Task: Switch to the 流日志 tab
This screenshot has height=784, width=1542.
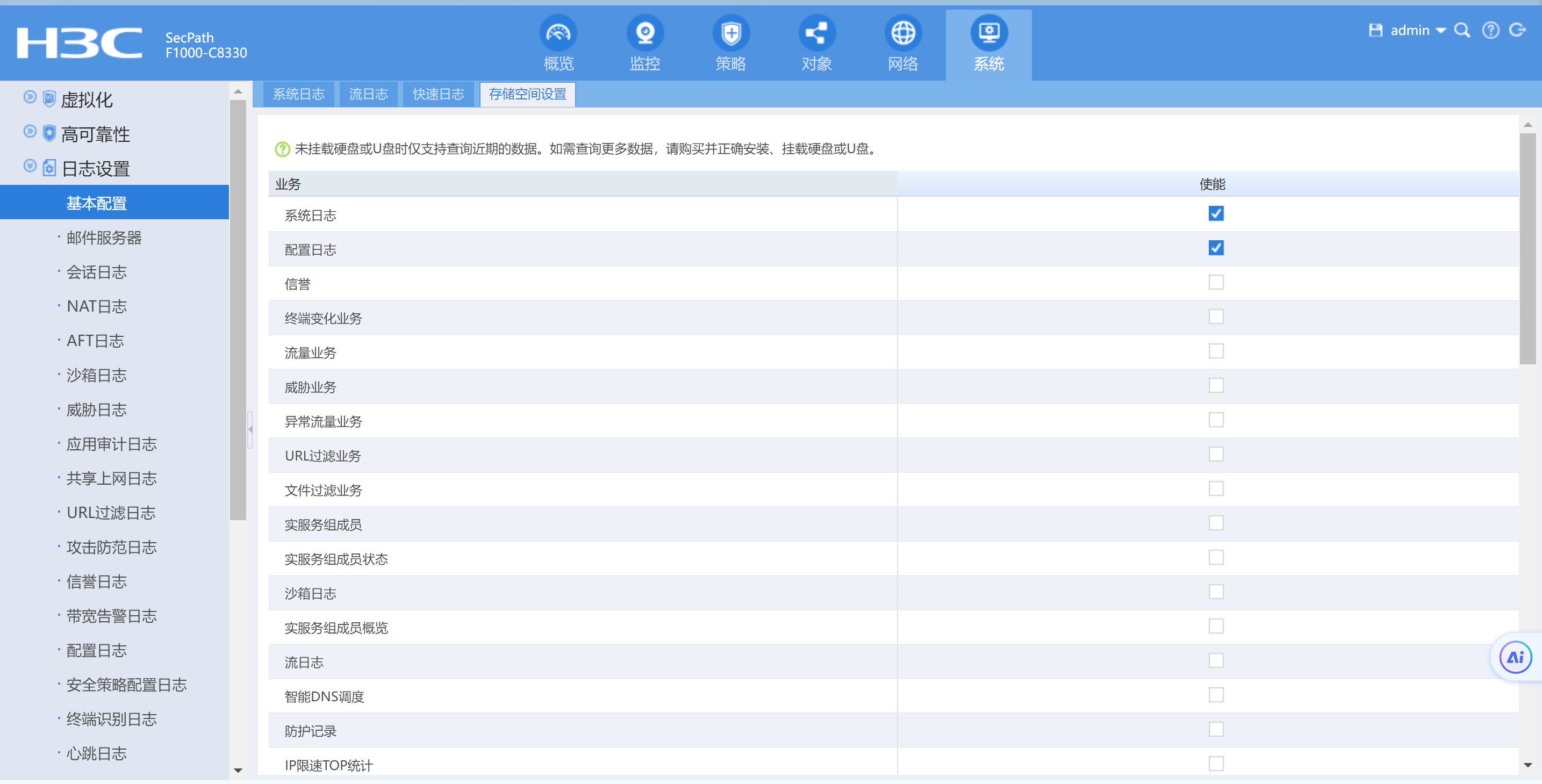Action: 368,95
